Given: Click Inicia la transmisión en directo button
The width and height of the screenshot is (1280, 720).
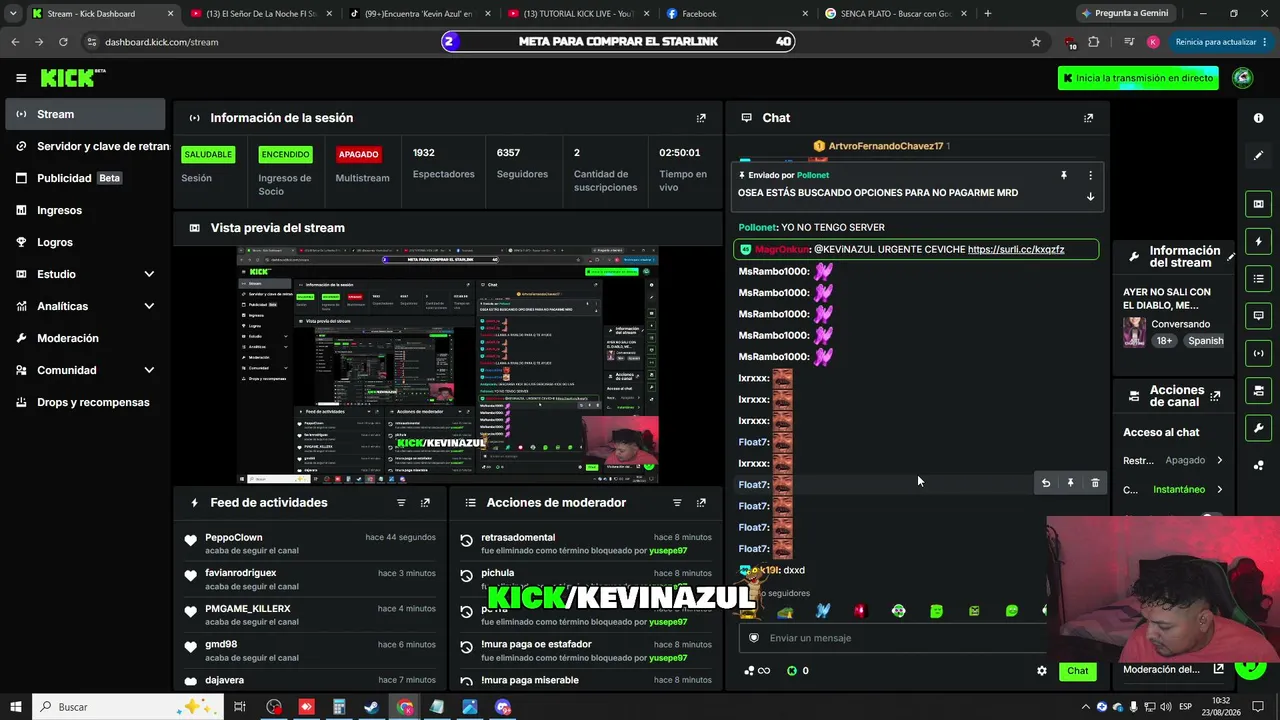Looking at the screenshot, I should 1138,78.
